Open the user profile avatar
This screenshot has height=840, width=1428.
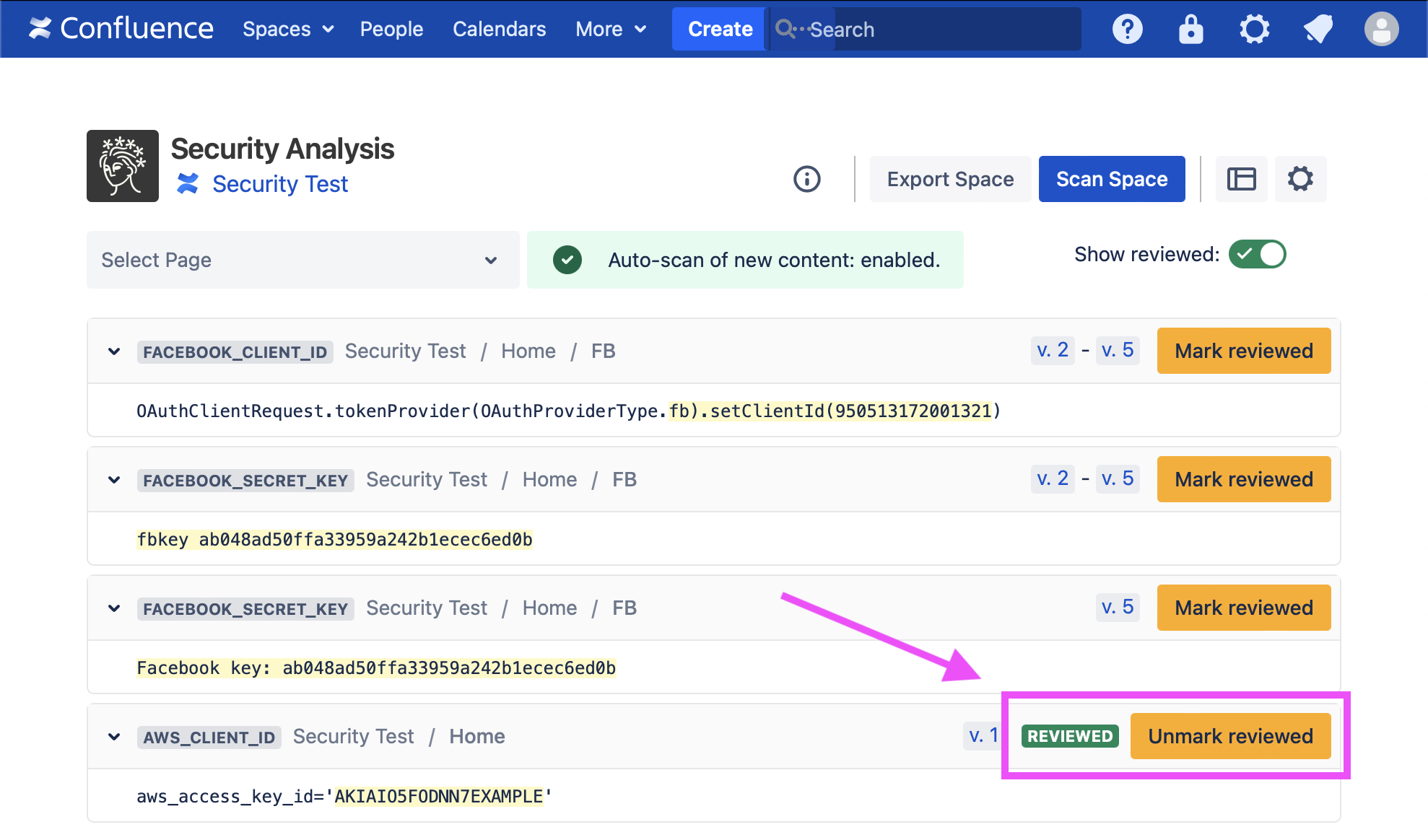pos(1381,30)
